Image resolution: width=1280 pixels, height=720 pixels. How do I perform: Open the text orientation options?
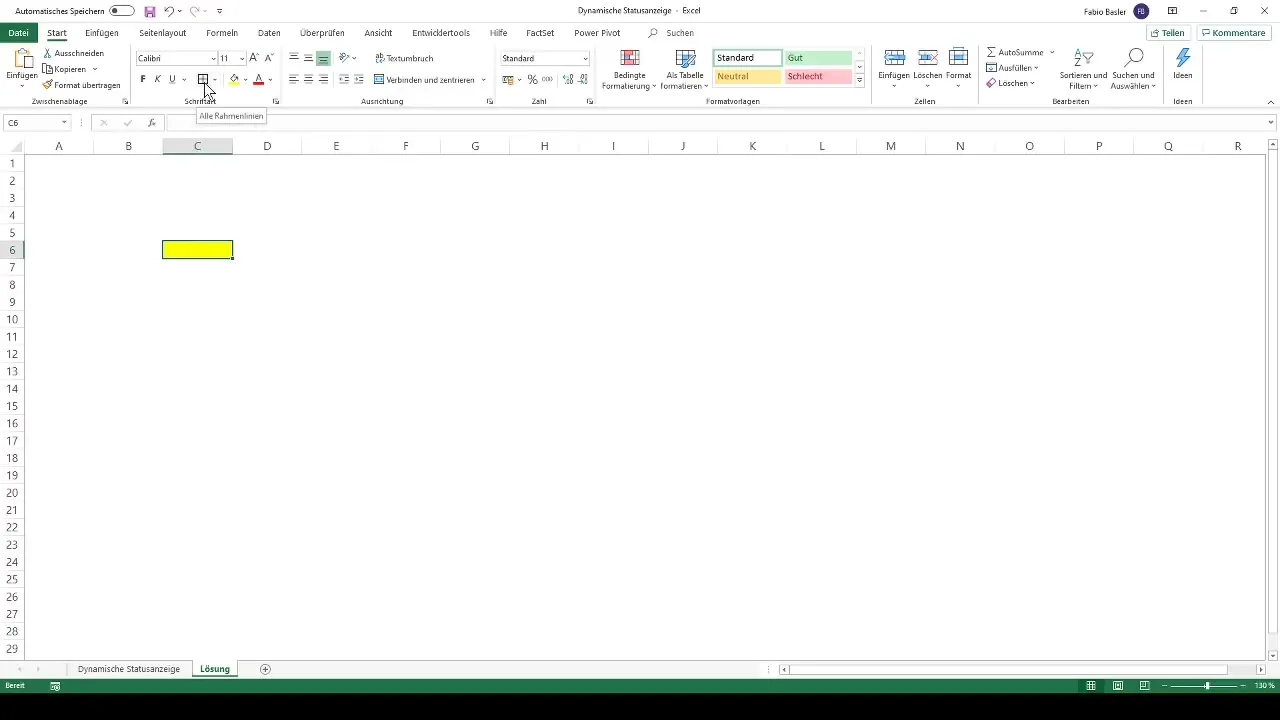pos(347,58)
